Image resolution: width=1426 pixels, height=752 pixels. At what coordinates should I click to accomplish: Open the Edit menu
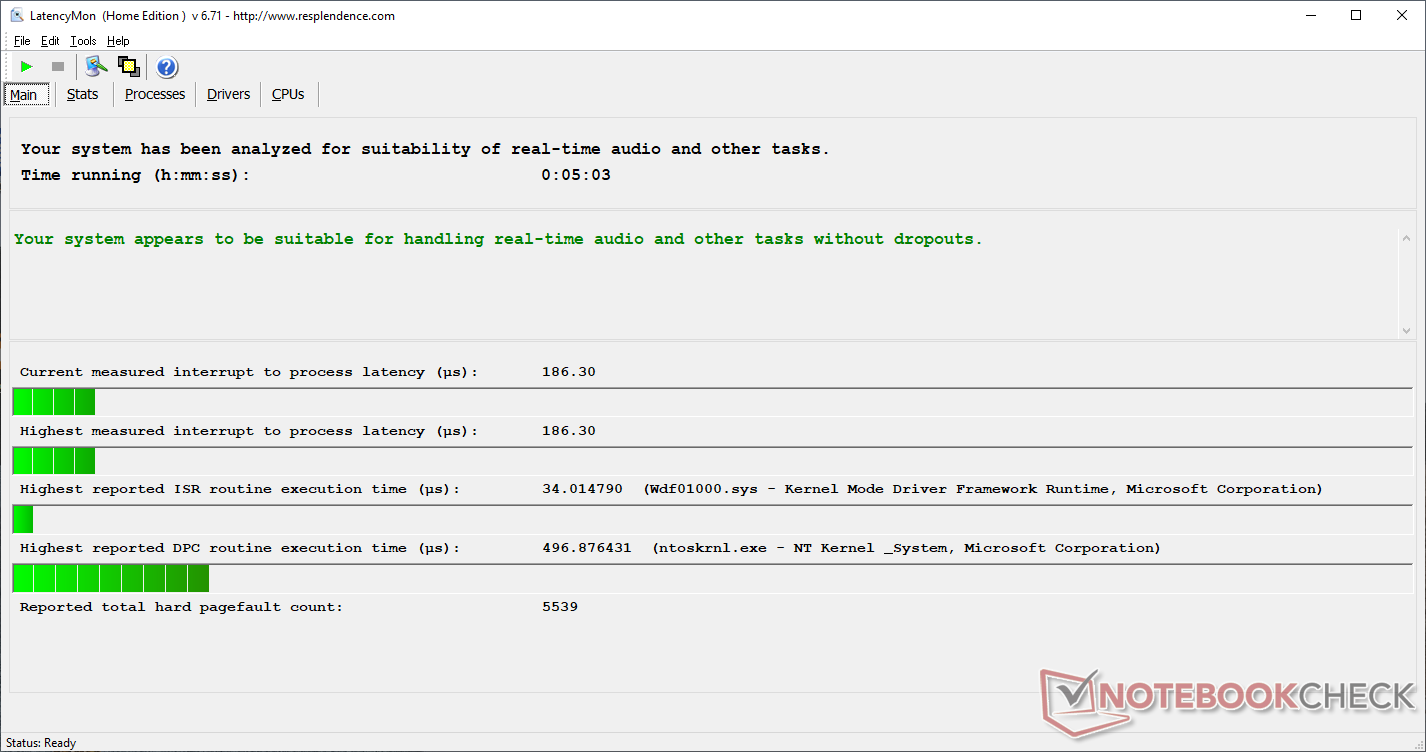(50, 41)
